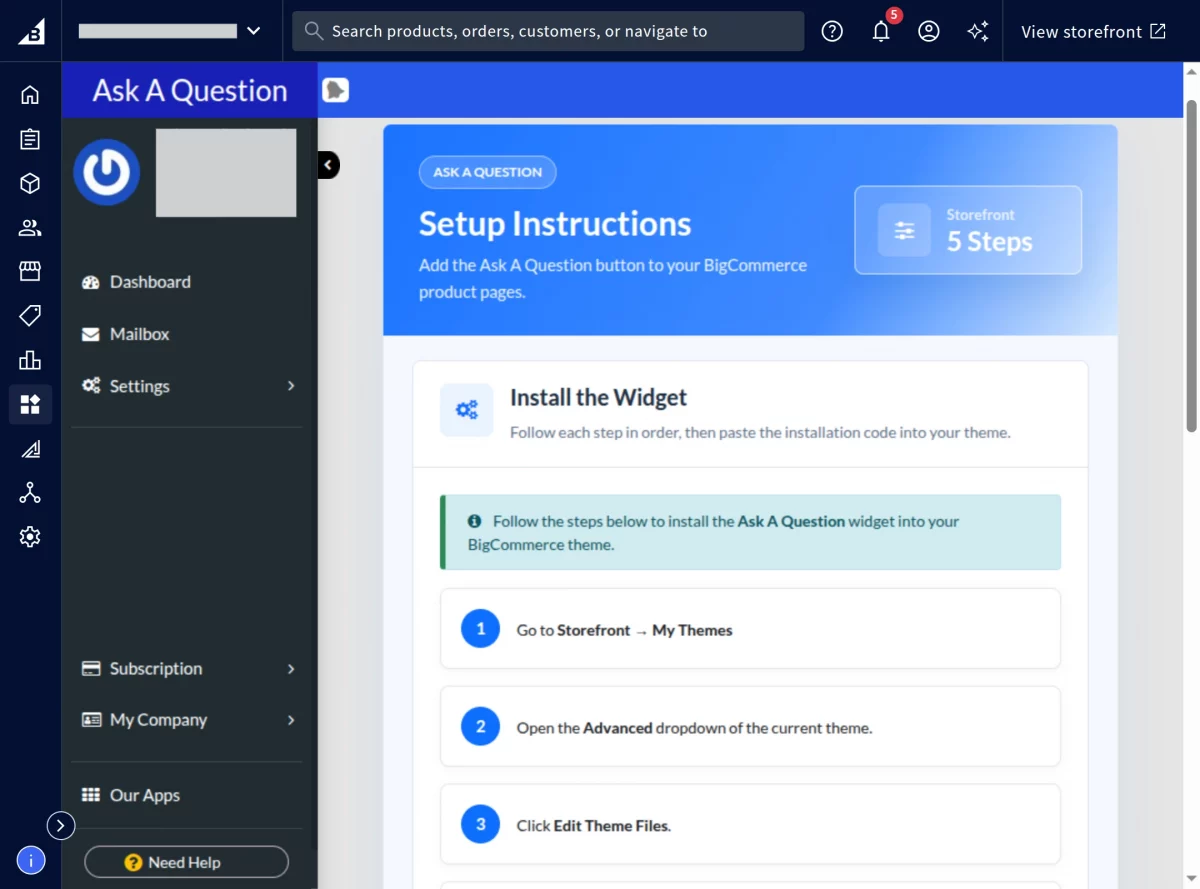Viewport: 1200px width, 889px height.
Task: Click the Need Help button
Action: click(x=186, y=862)
